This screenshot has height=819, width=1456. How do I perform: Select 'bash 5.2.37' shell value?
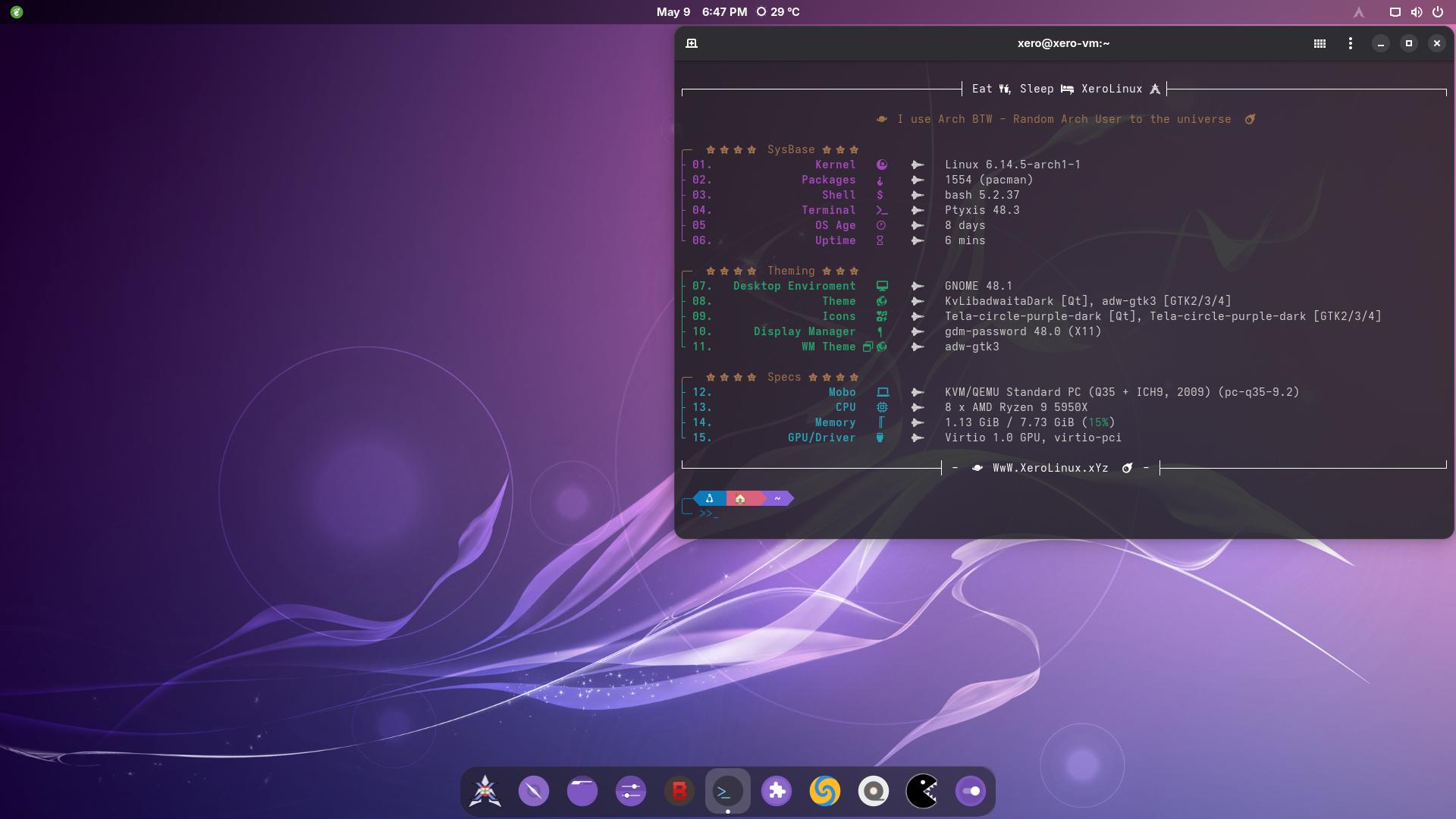pyautogui.click(x=982, y=195)
